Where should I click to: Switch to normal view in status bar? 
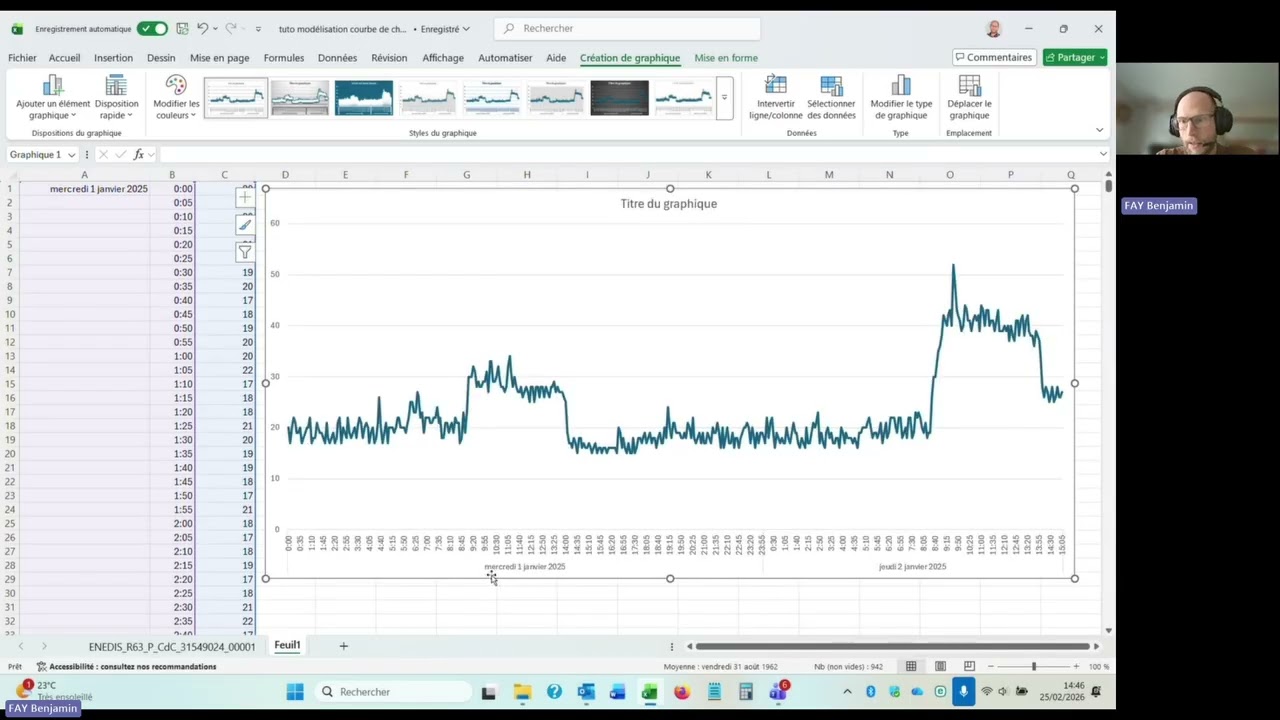pyautogui.click(x=911, y=666)
